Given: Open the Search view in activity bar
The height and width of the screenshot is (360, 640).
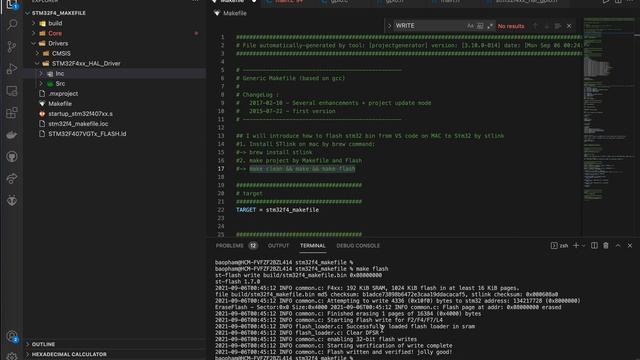Looking at the screenshot, I should 12,25.
